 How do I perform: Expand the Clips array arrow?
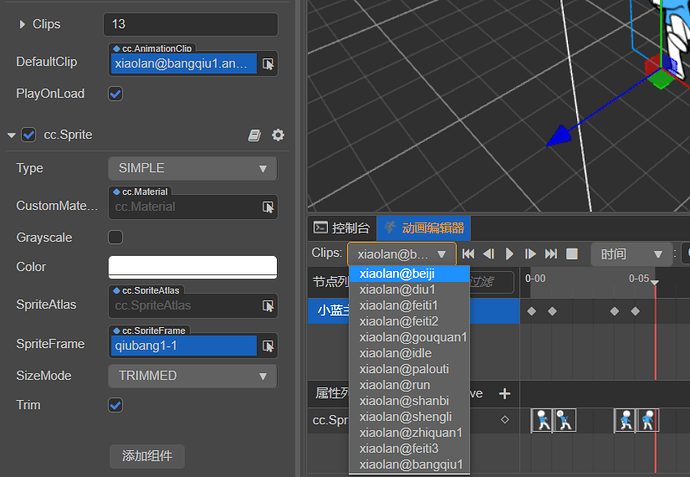point(22,24)
